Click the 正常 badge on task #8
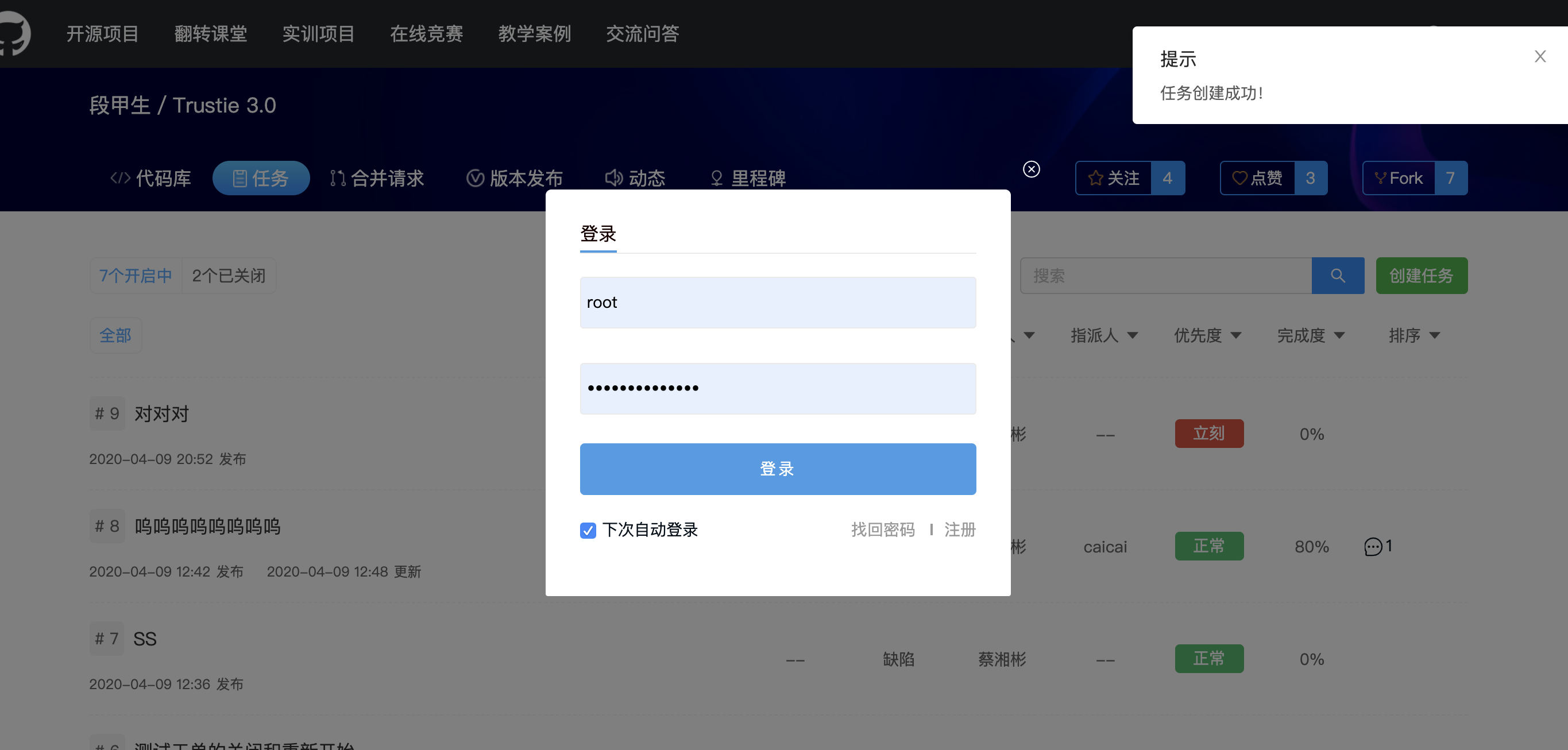The width and height of the screenshot is (1568, 750). [1209, 546]
